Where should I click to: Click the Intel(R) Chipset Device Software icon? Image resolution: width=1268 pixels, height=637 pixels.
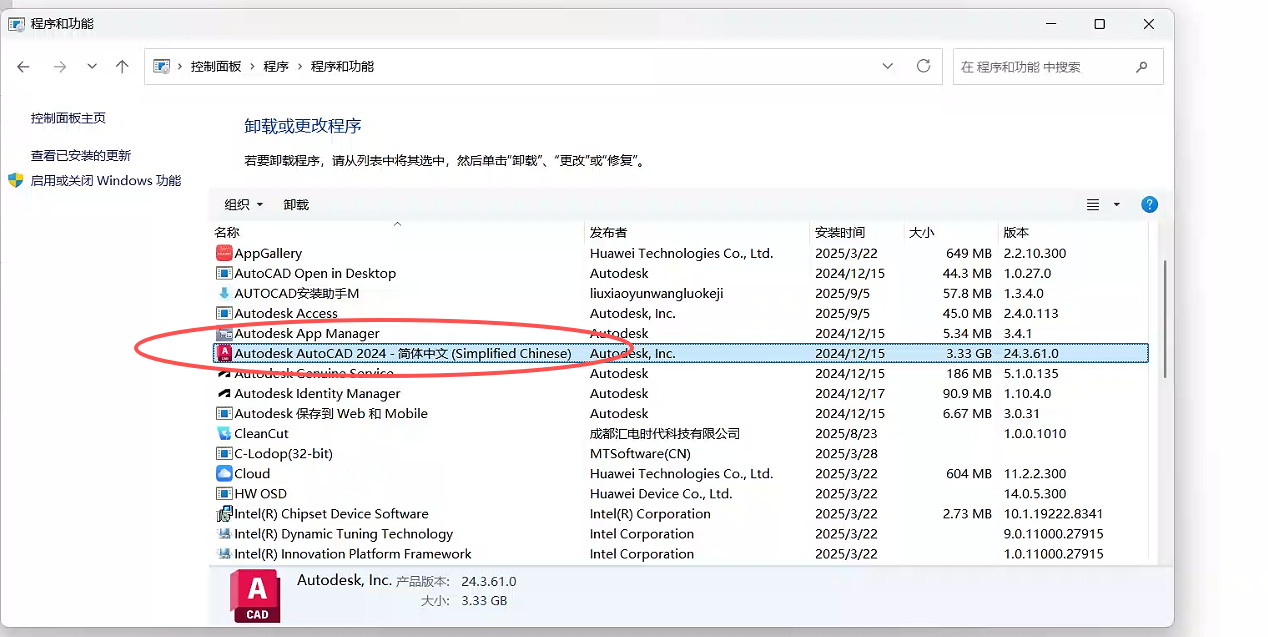point(224,513)
